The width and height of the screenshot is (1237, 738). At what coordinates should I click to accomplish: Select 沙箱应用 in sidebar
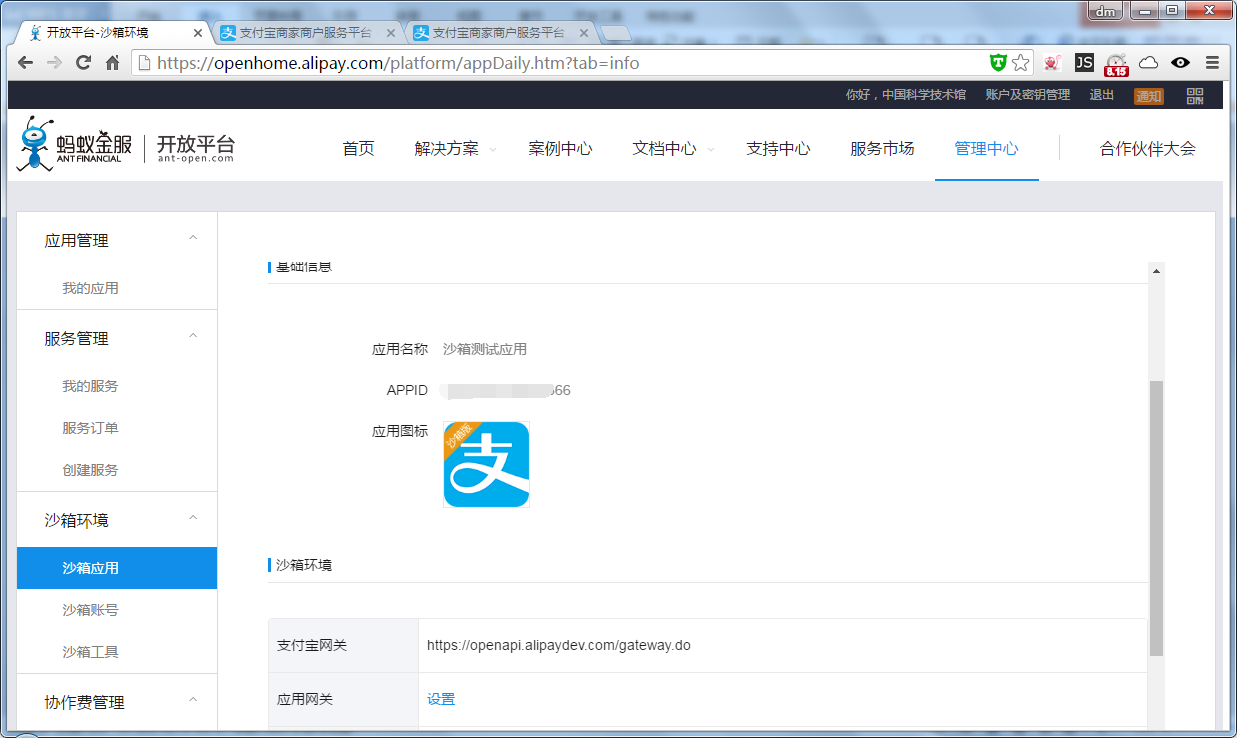[117, 568]
